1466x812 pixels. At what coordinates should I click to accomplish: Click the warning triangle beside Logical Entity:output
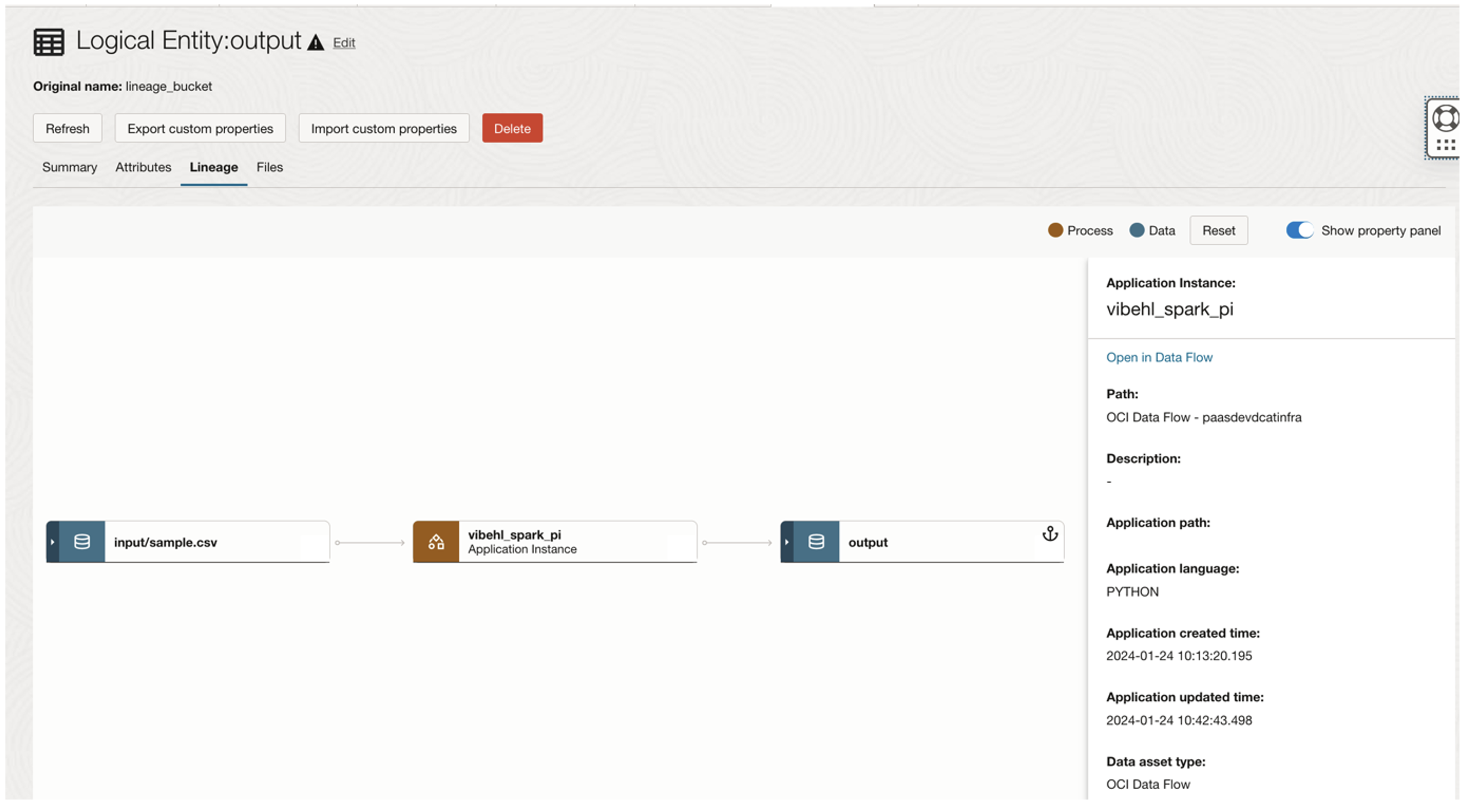(315, 42)
